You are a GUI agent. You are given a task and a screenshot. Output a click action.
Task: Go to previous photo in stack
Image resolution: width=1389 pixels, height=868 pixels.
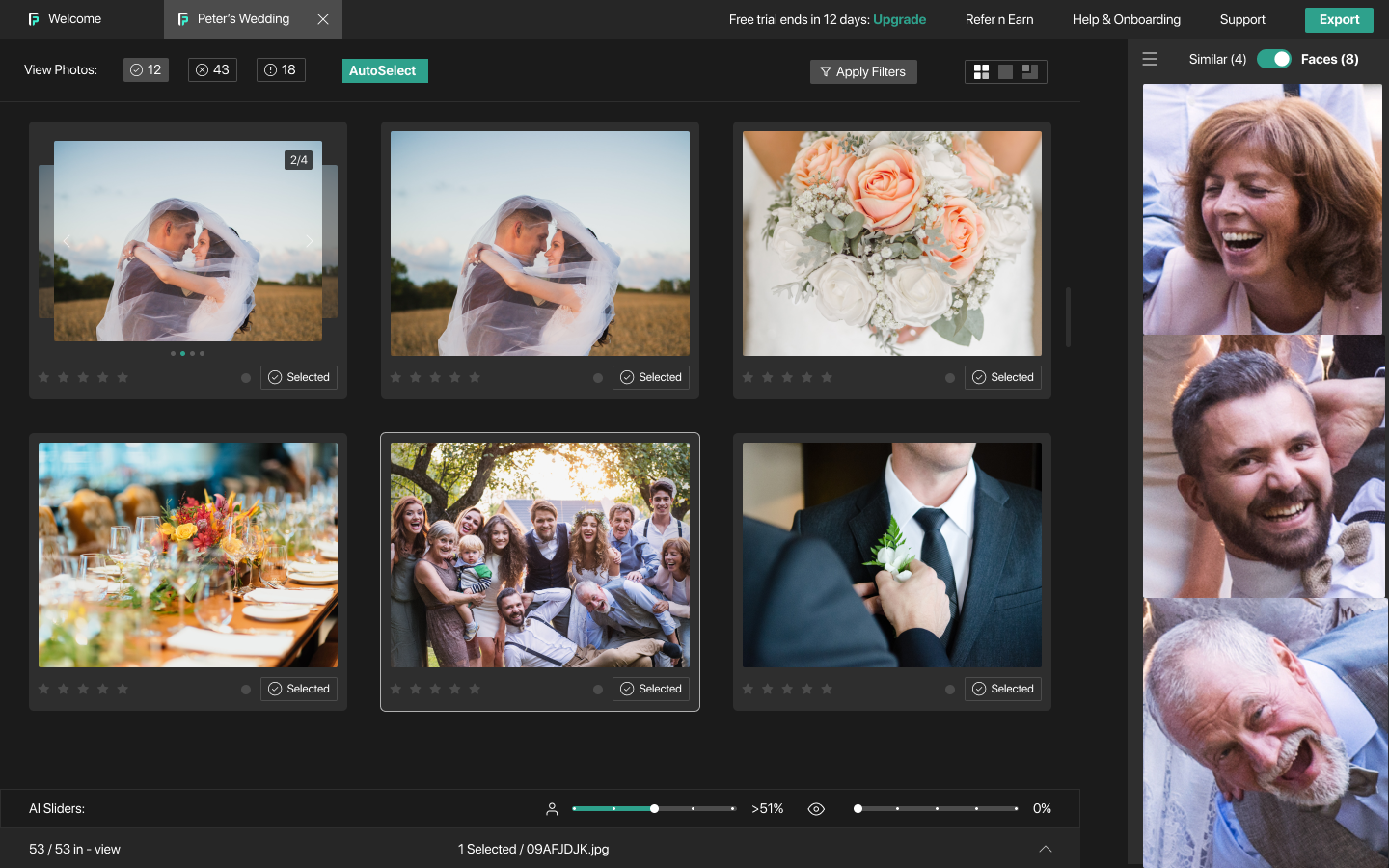click(x=67, y=241)
